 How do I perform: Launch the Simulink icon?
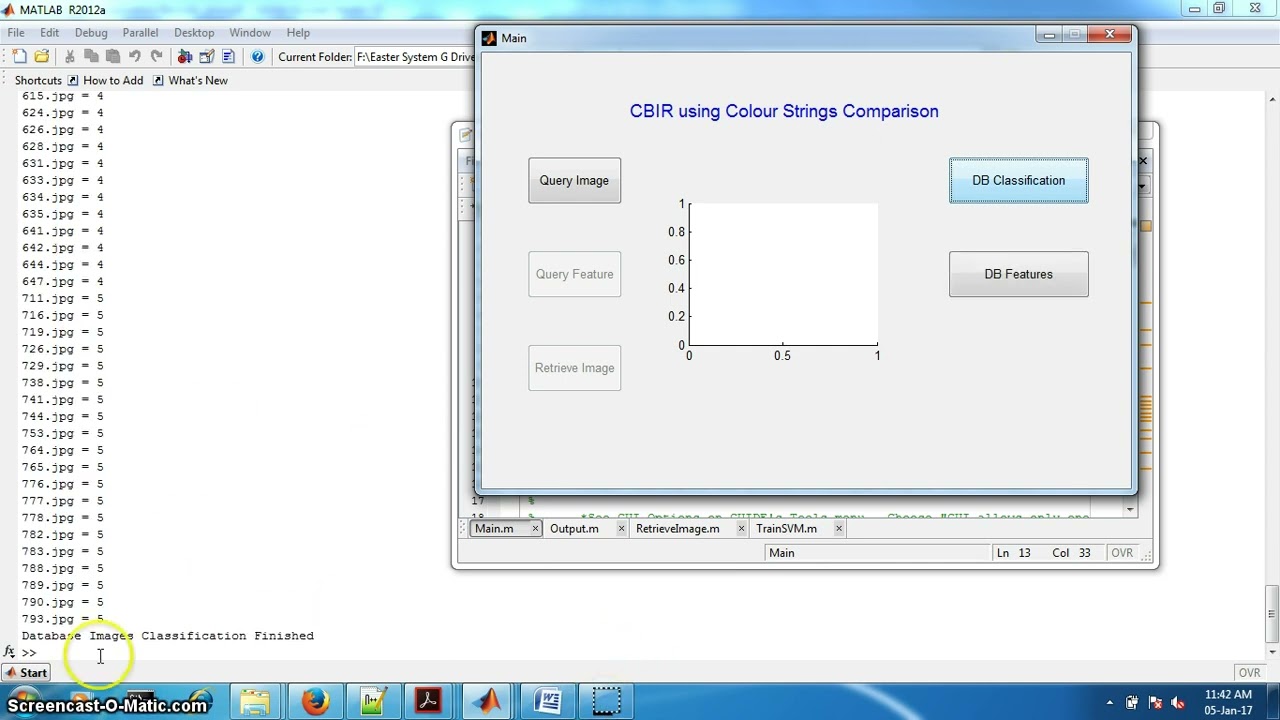(185, 57)
